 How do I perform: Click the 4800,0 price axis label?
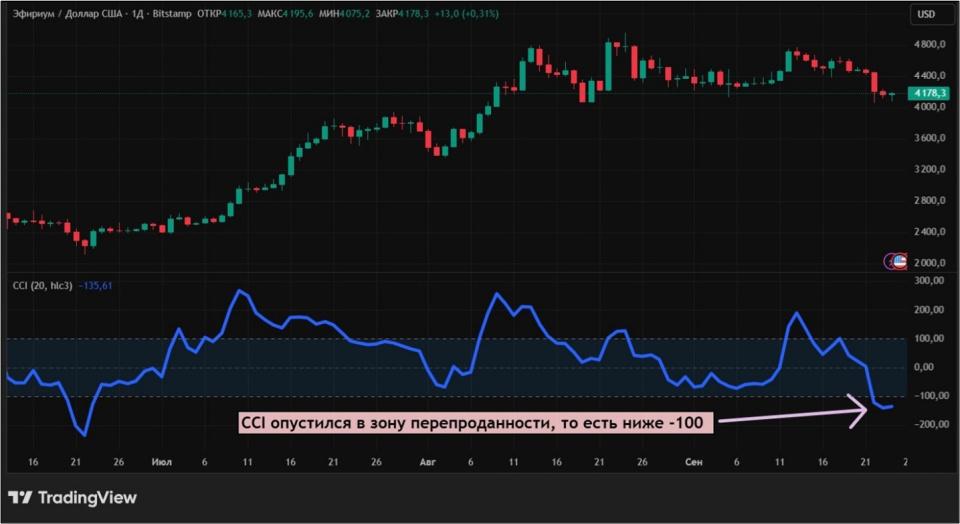(929, 45)
